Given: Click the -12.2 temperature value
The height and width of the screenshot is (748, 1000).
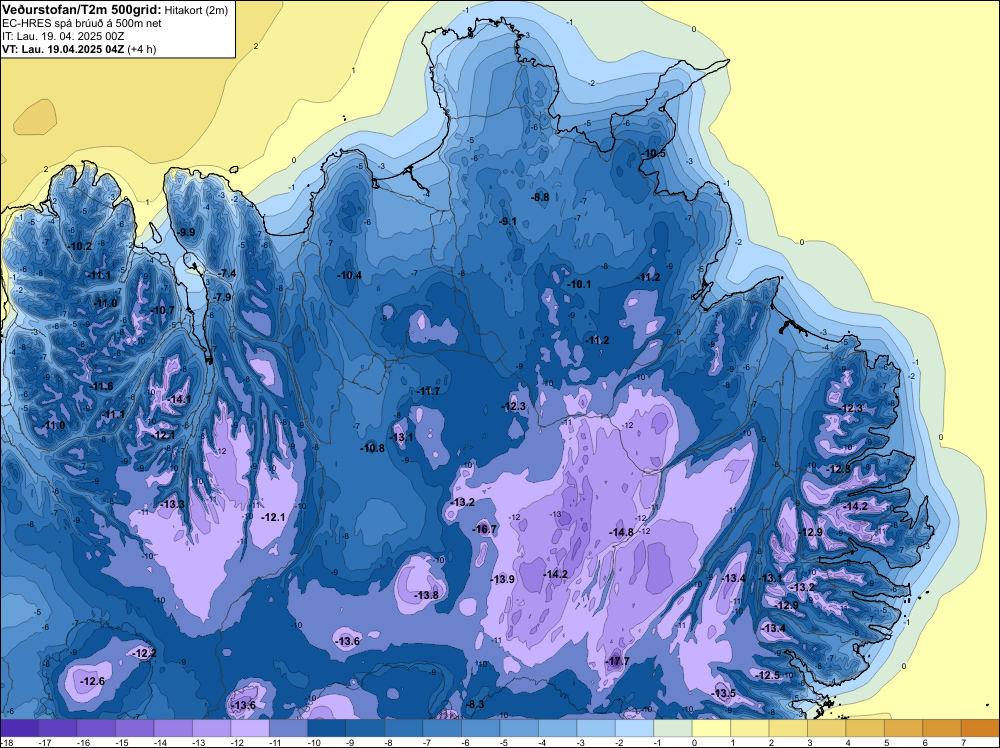Looking at the screenshot, I should (x=144, y=654).
